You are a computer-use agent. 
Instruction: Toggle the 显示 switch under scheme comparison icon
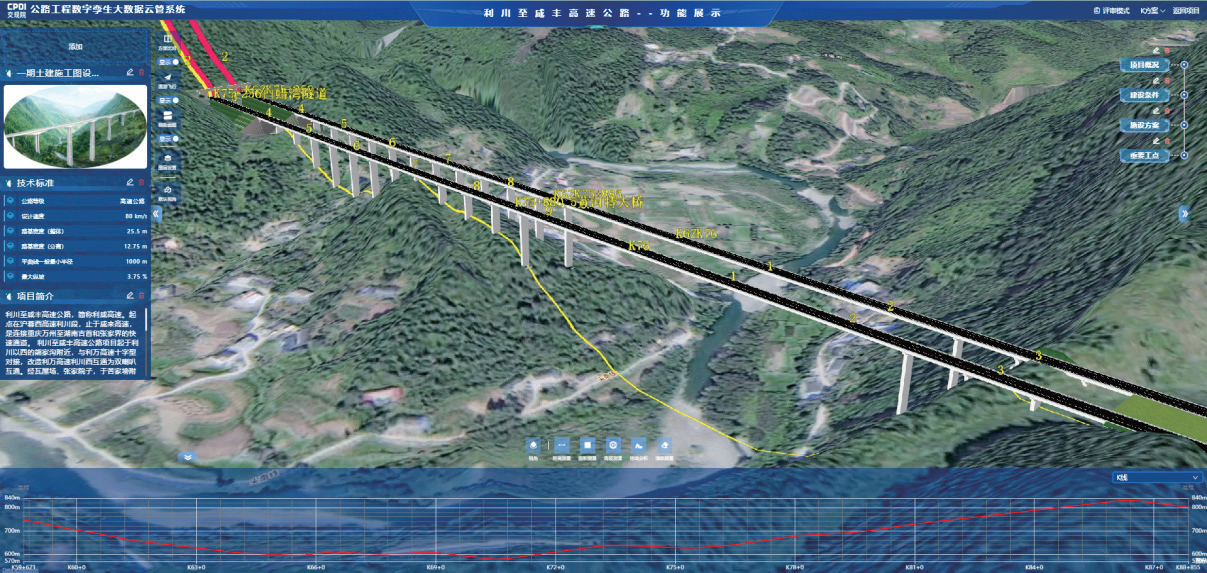click(168, 62)
